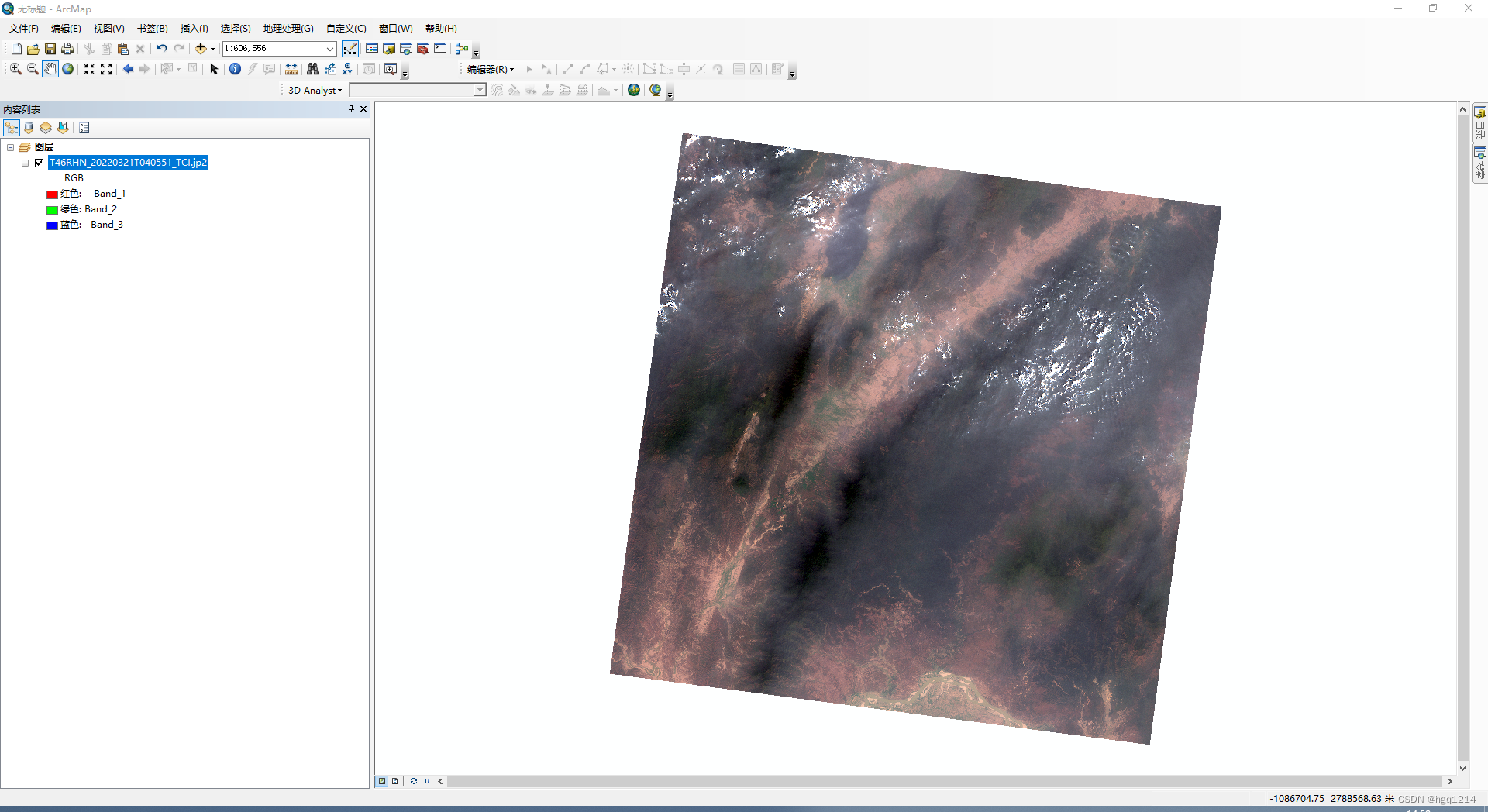
Task: Click the blue Band_3 swatch
Action: (52, 225)
